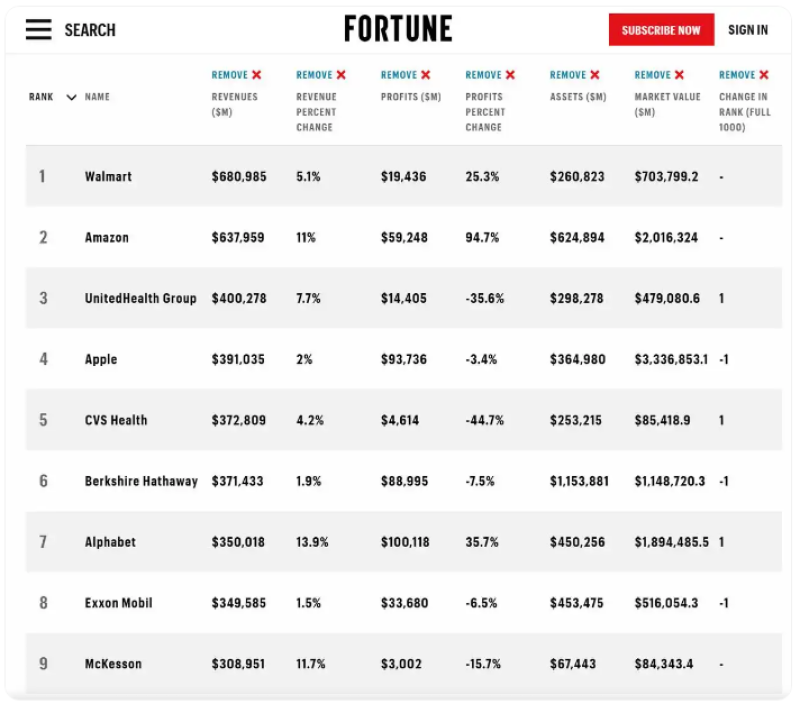The image size is (800, 704).
Task: Remove the Profits ($M) column via X icon
Action: click(x=426, y=75)
